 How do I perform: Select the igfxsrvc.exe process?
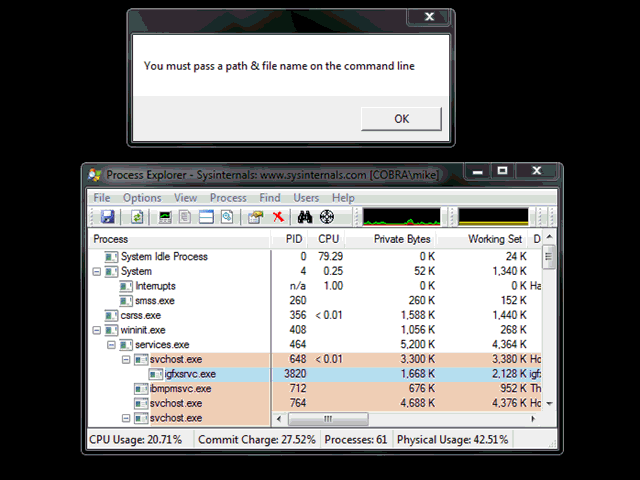pyautogui.click(x=190, y=374)
